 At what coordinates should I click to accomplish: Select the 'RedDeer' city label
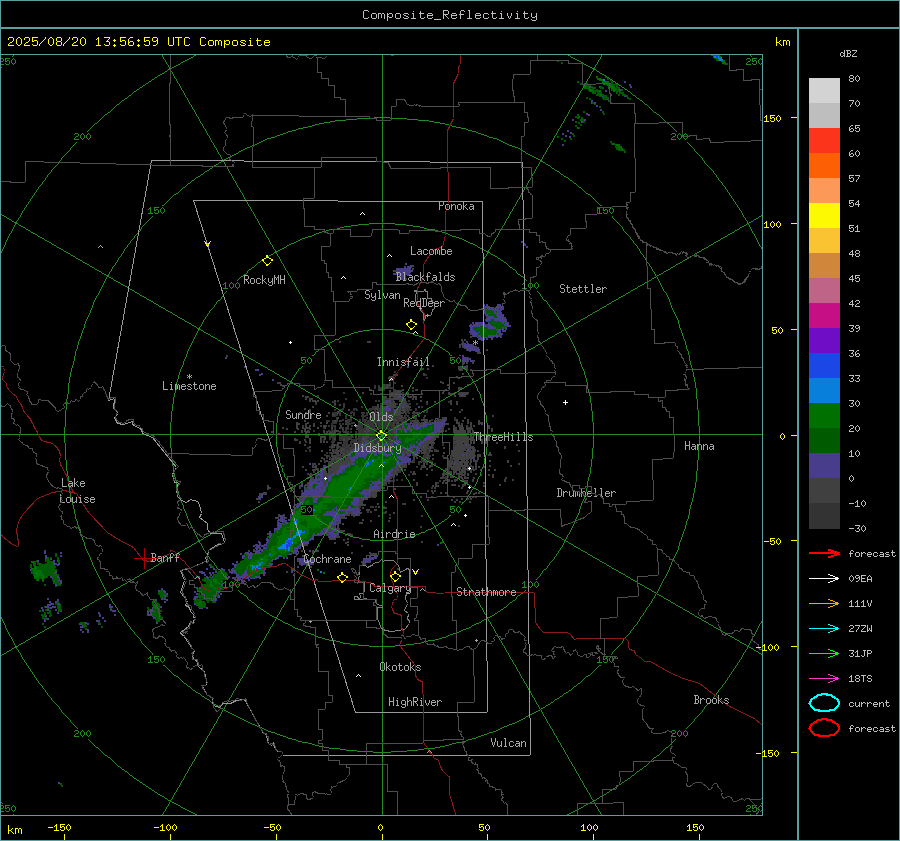424,303
